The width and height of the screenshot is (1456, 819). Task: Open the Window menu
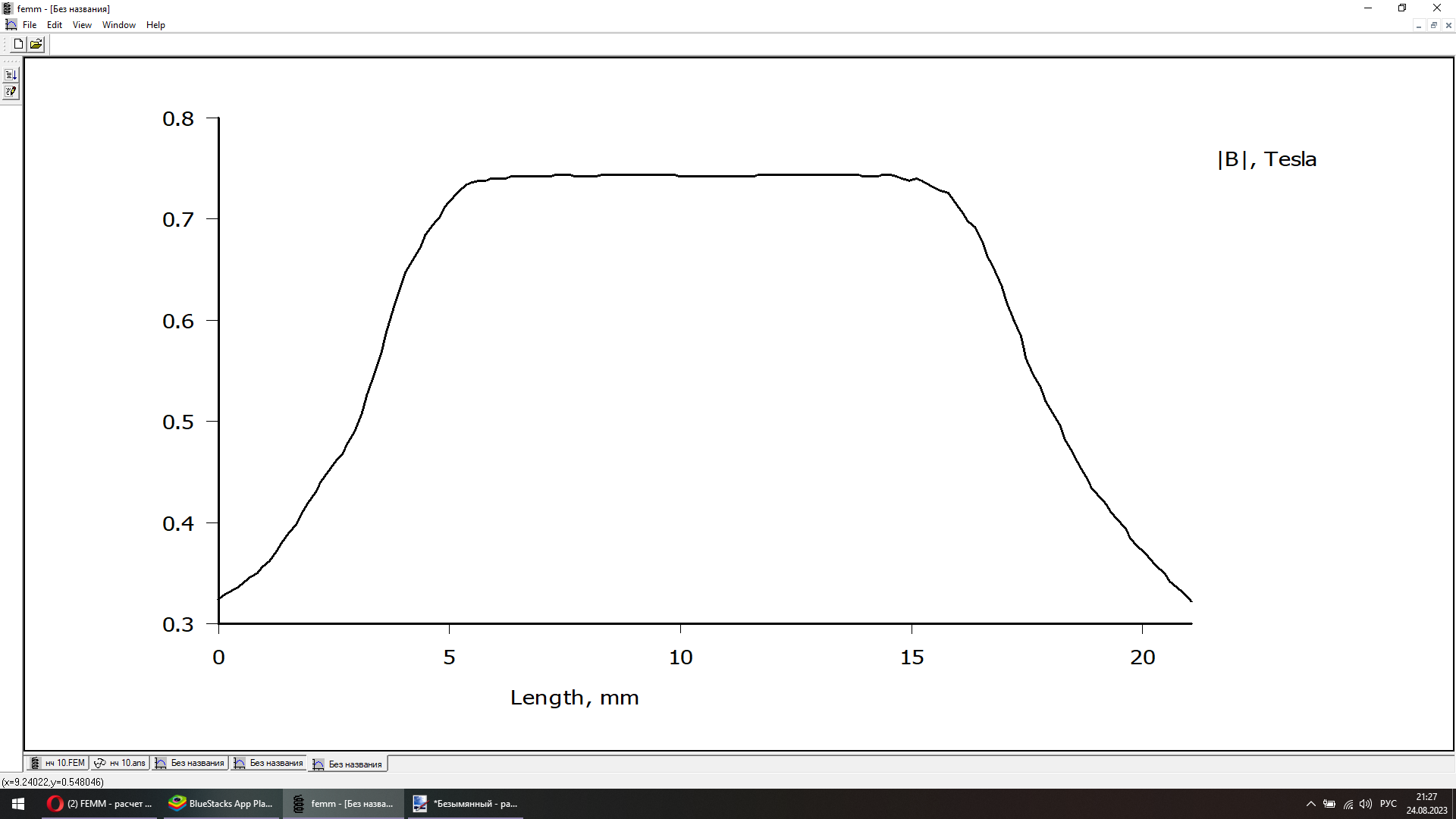click(119, 25)
